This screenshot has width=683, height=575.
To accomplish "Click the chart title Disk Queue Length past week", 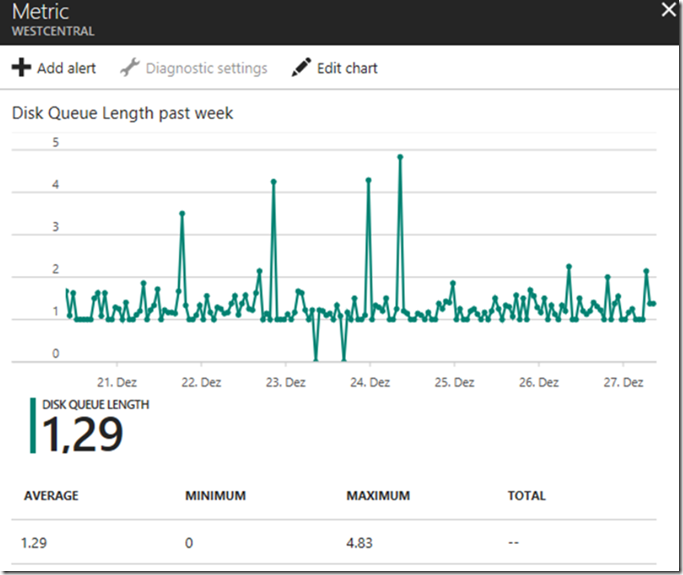I will [x=122, y=113].
